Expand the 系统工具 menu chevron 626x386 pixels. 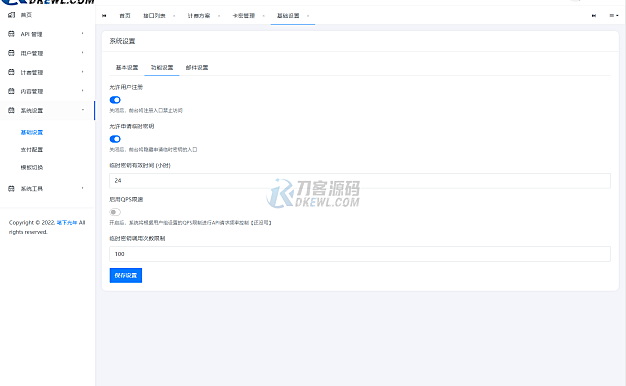[83, 188]
